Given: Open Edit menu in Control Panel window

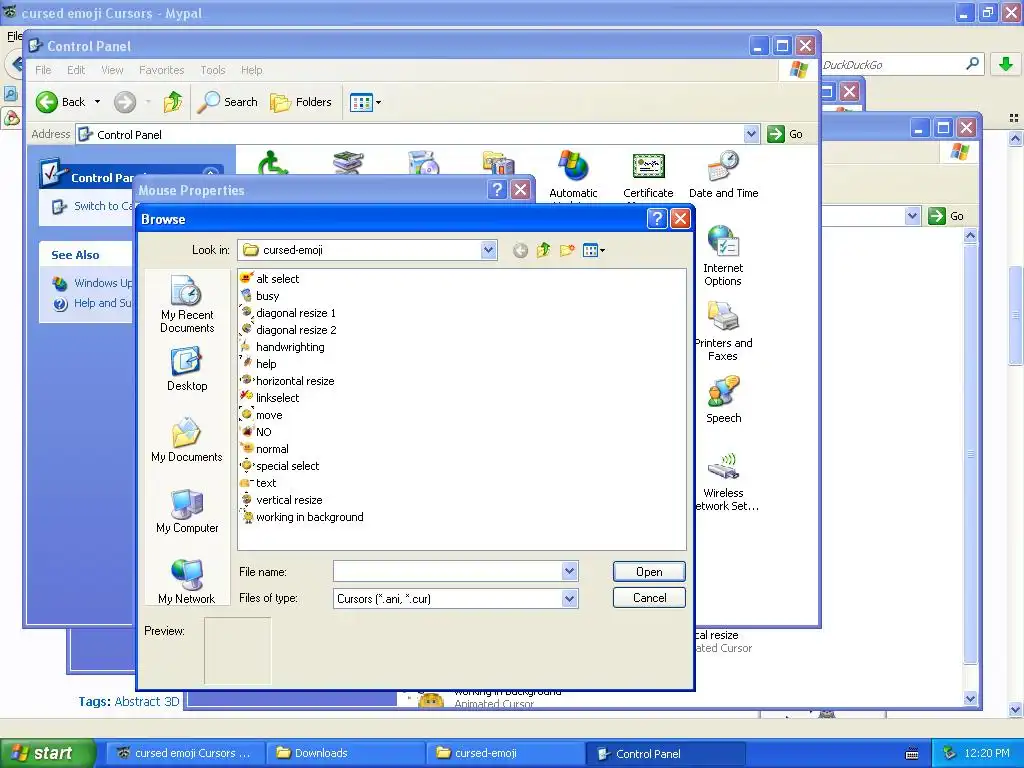Looking at the screenshot, I should (x=76, y=70).
